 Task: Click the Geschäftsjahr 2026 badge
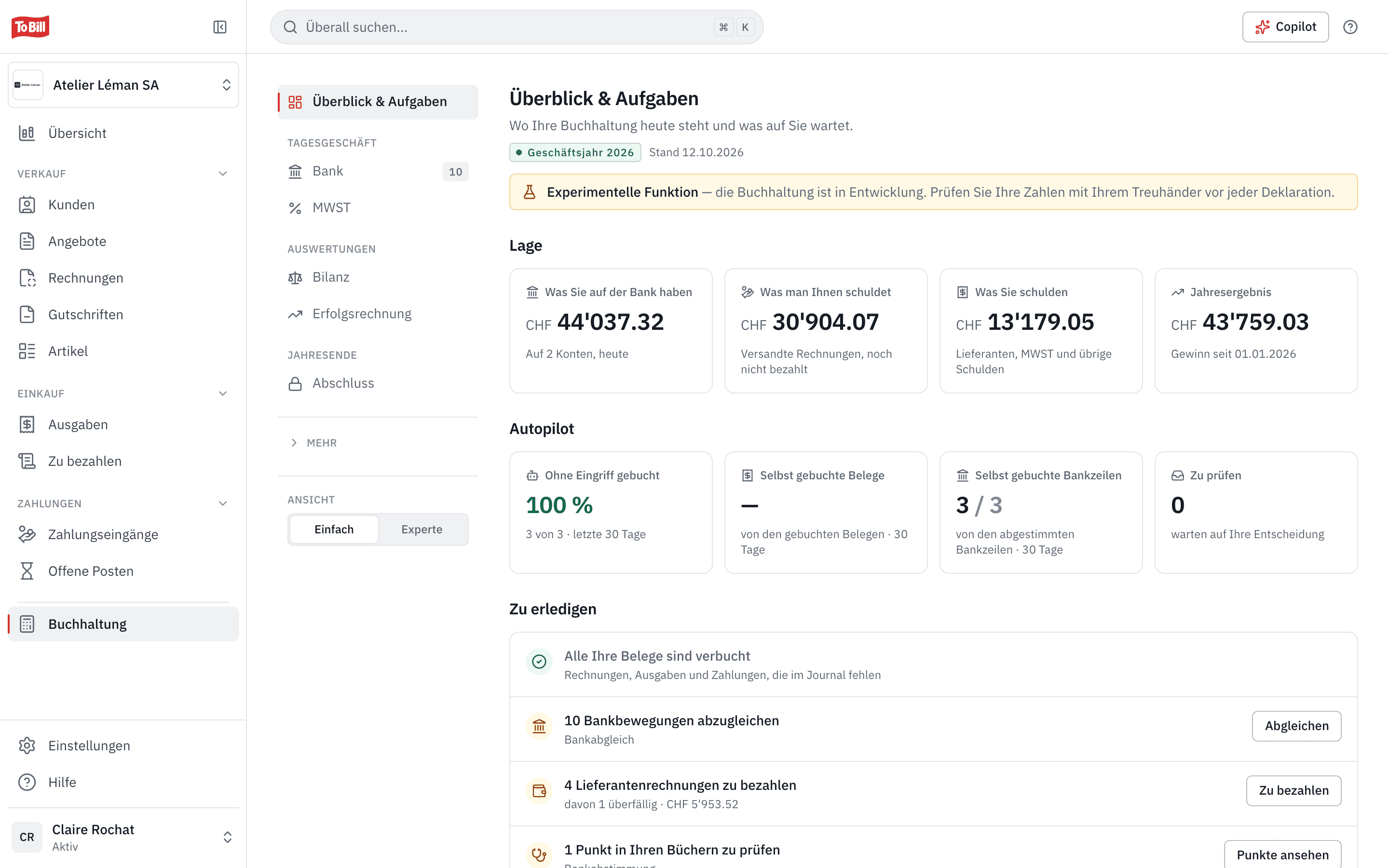tap(575, 153)
